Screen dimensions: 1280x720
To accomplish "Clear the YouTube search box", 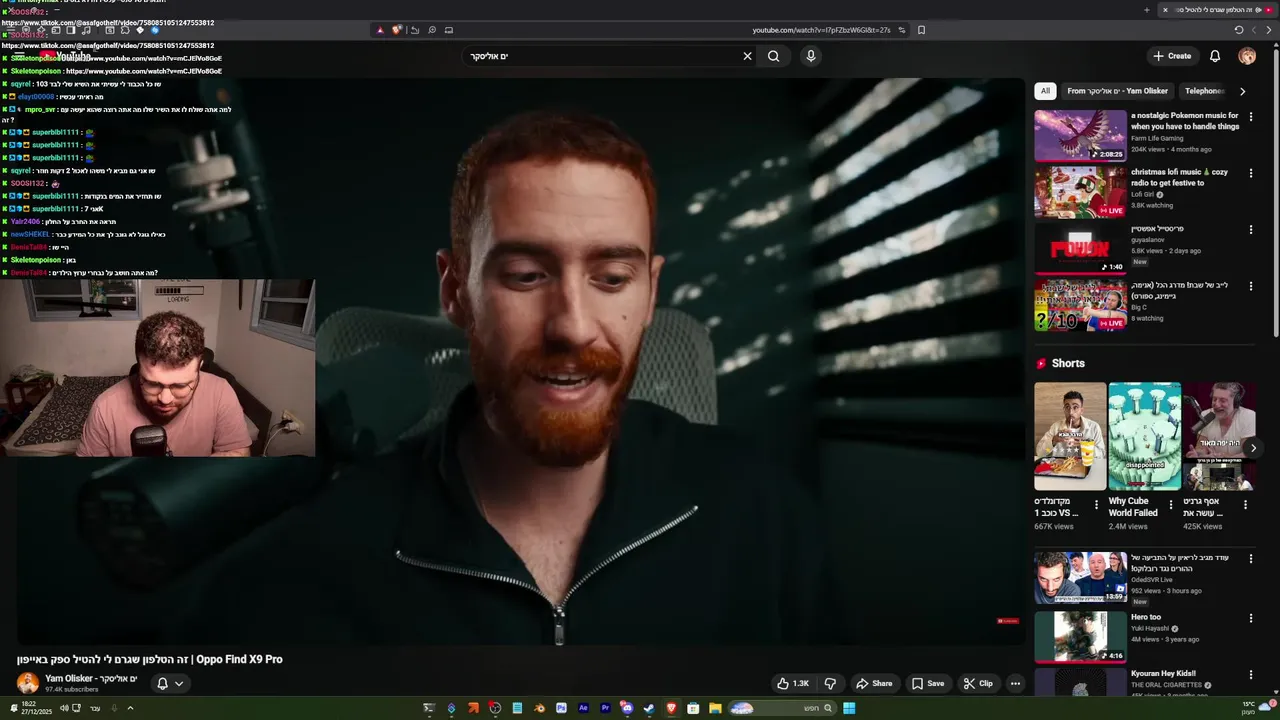I will (x=747, y=56).
